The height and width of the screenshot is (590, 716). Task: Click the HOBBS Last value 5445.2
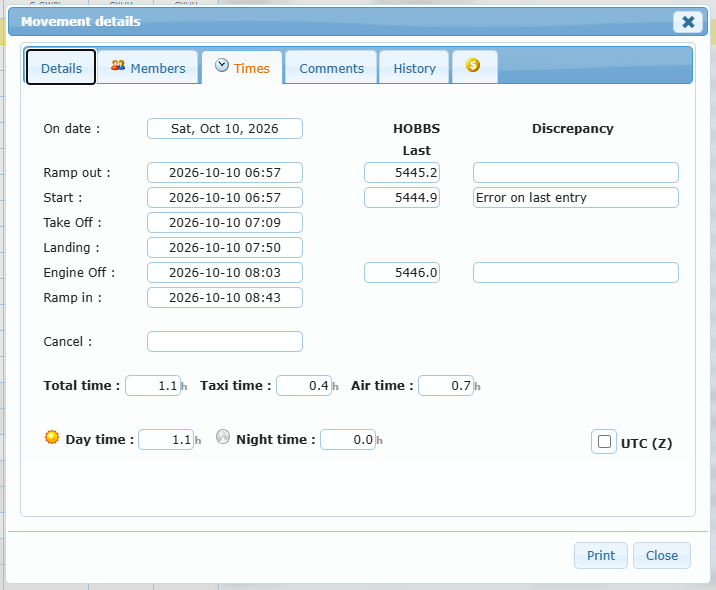click(402, 173)
